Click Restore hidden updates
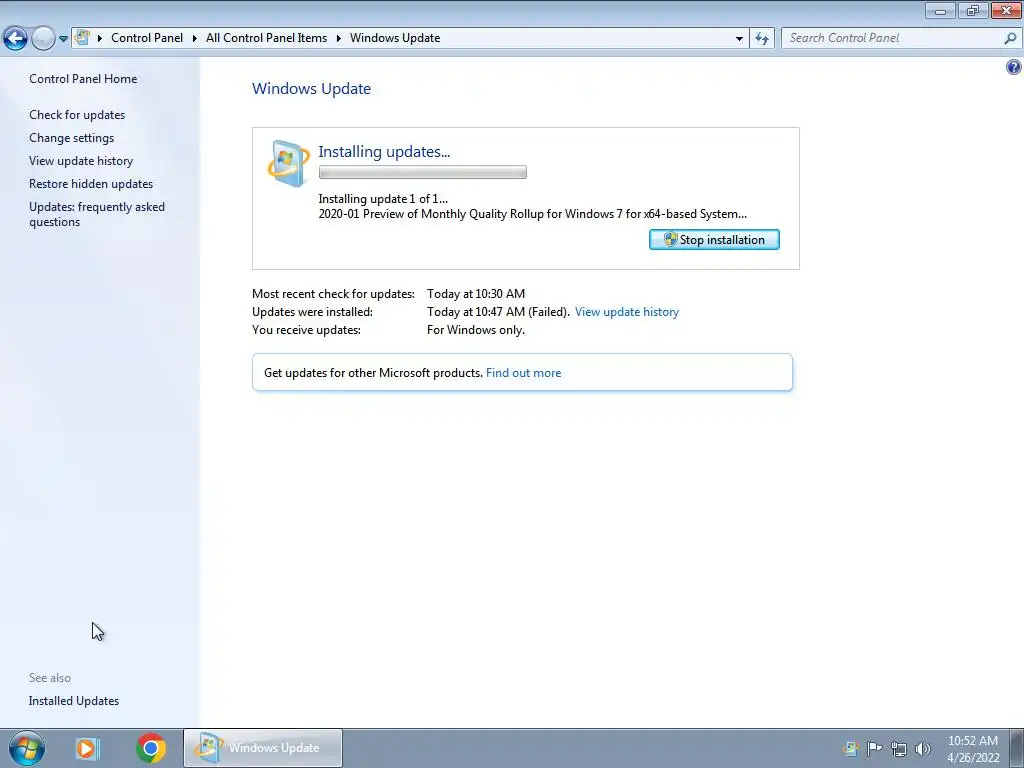The width and height of the screenshot is (1024, 768). tap(91, 184)
